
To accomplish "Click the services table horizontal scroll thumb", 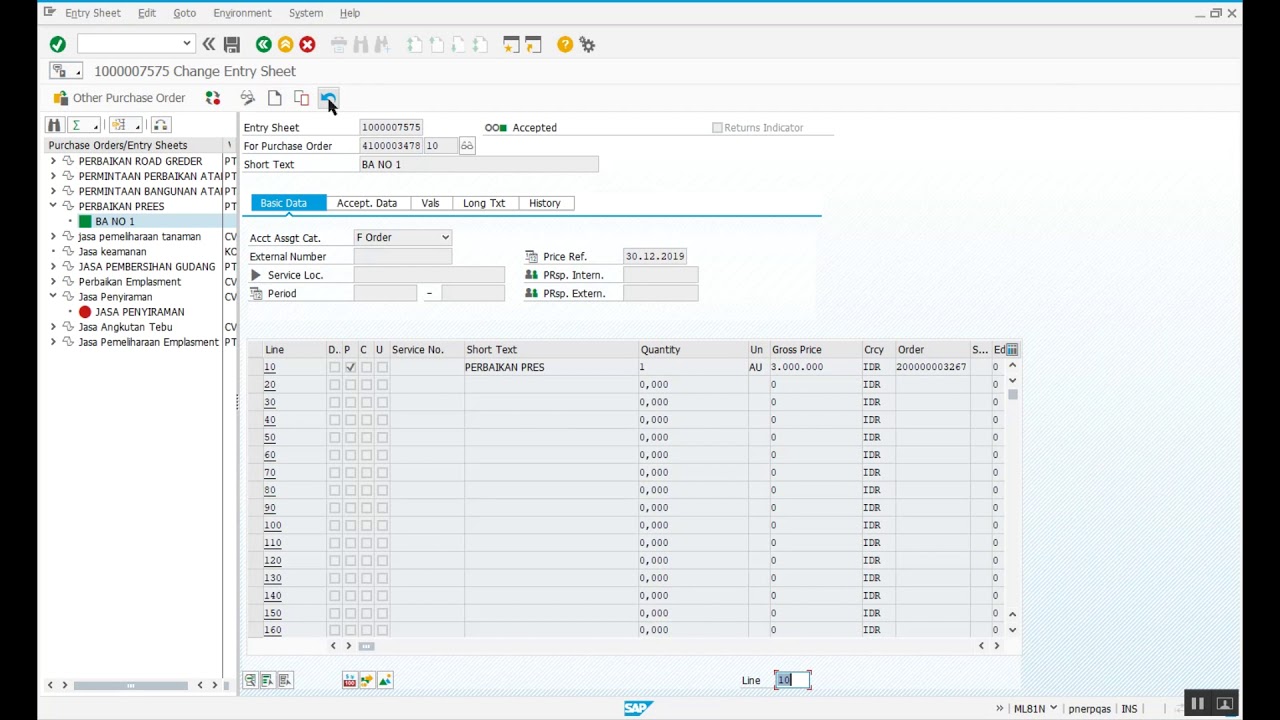I will (366, 647).
